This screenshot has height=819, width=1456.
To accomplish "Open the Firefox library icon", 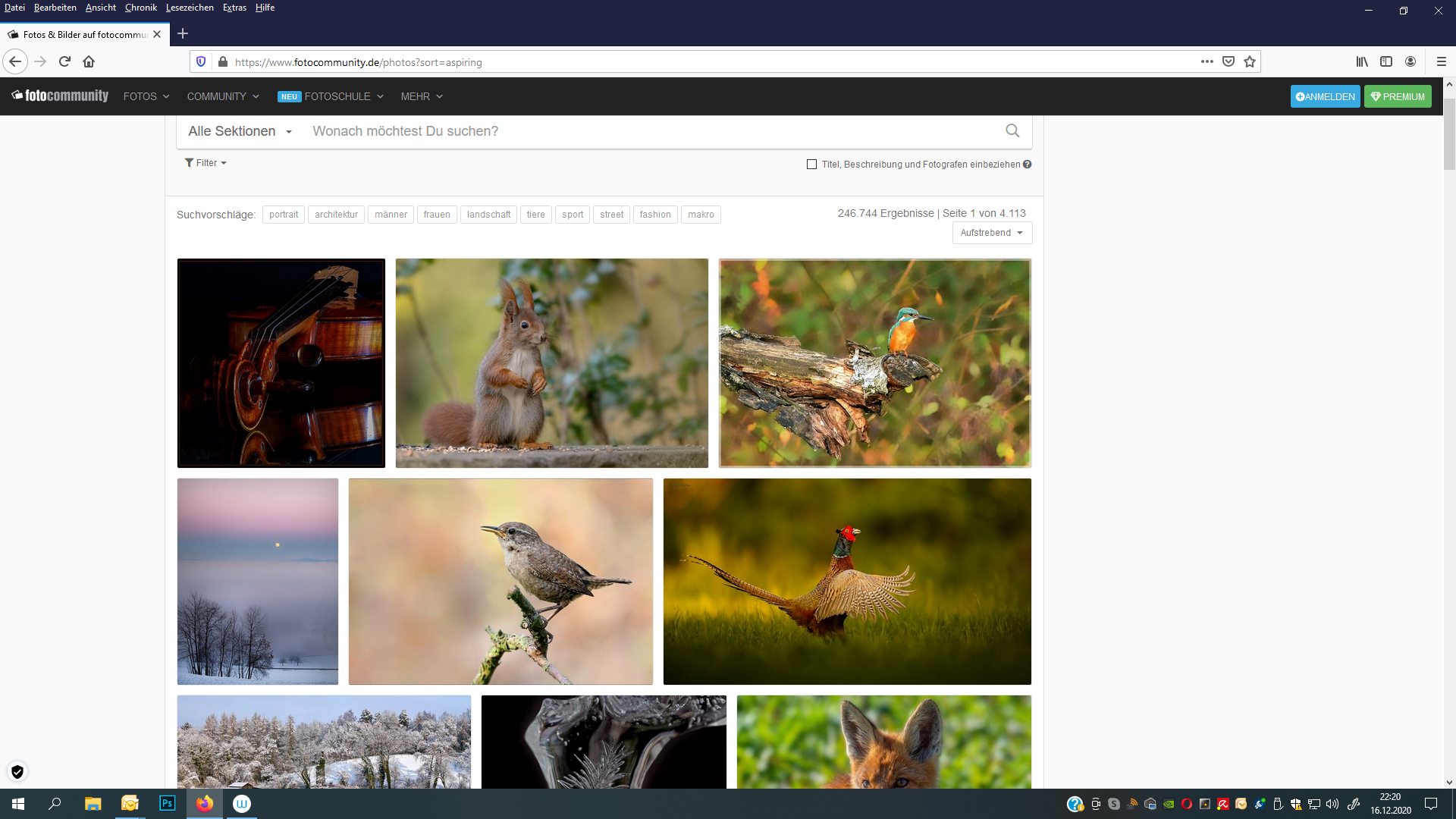I will click(1362, 61).
